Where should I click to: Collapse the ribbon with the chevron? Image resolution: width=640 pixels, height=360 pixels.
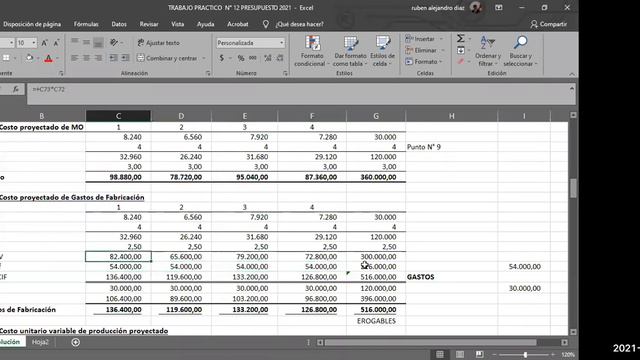coord(571,74)
